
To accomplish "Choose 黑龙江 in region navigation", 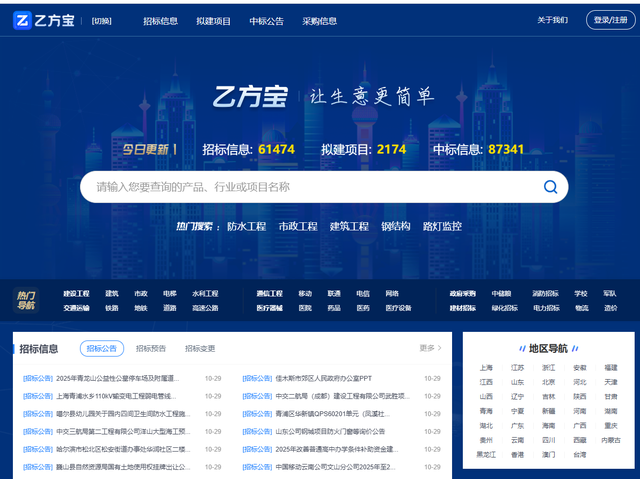I will pos(486,455).
